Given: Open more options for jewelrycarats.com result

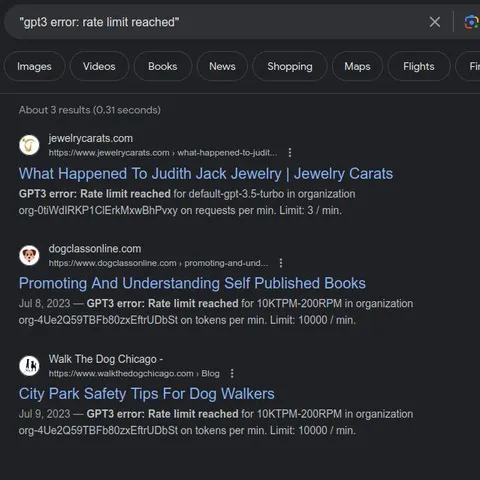Looking at the screenshot, I should [290, 153].
